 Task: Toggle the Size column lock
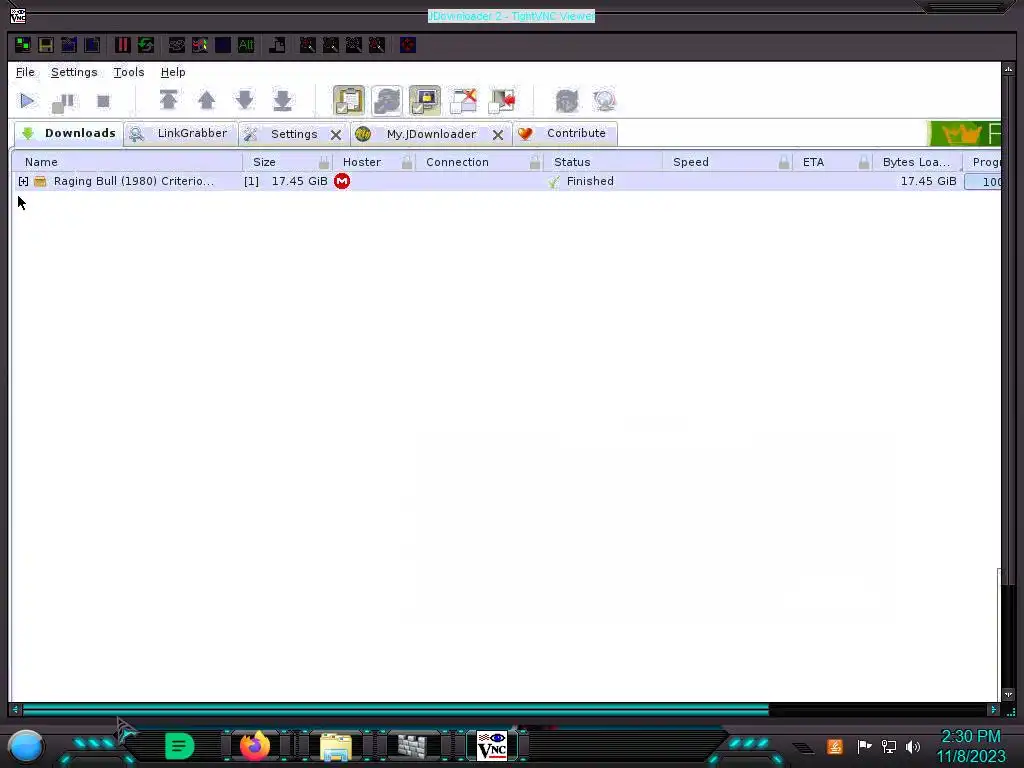click(324, 162)
